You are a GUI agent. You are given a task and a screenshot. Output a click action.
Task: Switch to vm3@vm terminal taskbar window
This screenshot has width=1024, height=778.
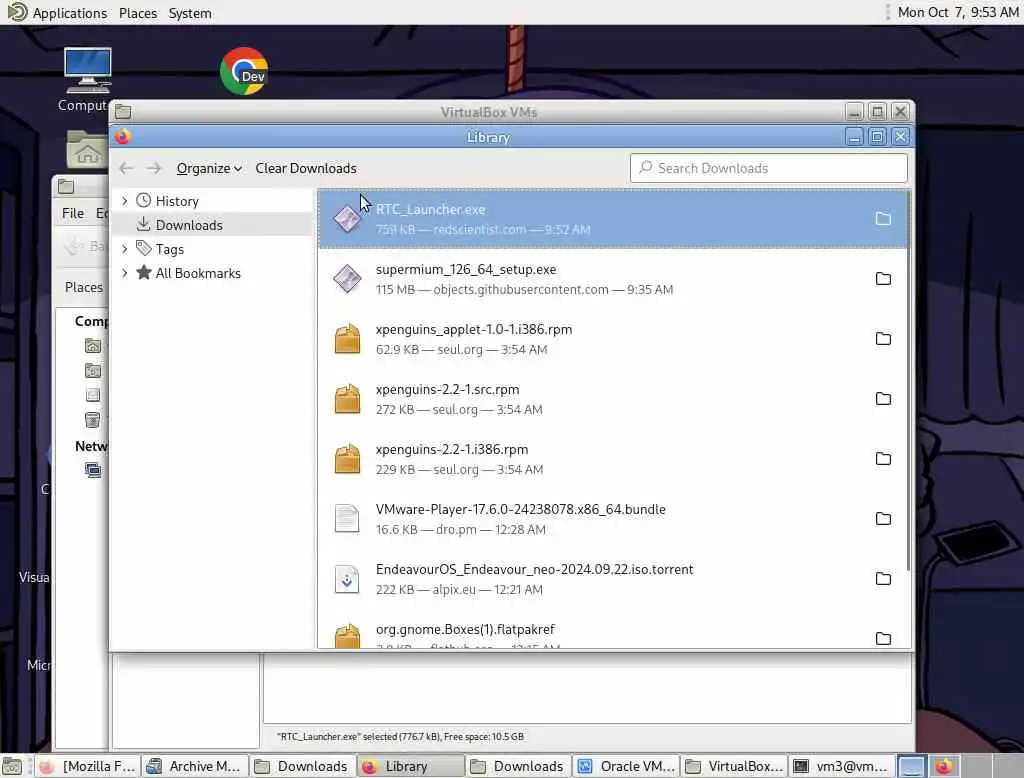[x=842, y=766]
